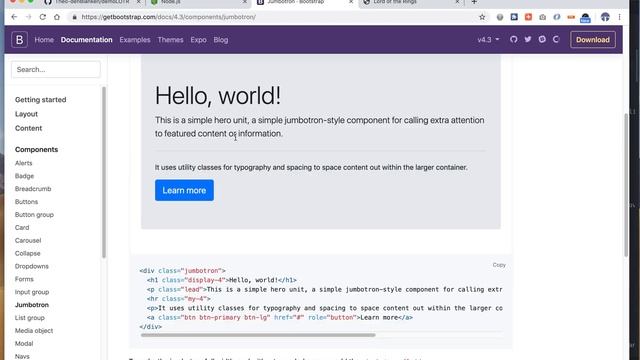This screenshot has width=640, height=360.
Task: Expand Layout section in sidebar
Action: [x=26, y=114]
